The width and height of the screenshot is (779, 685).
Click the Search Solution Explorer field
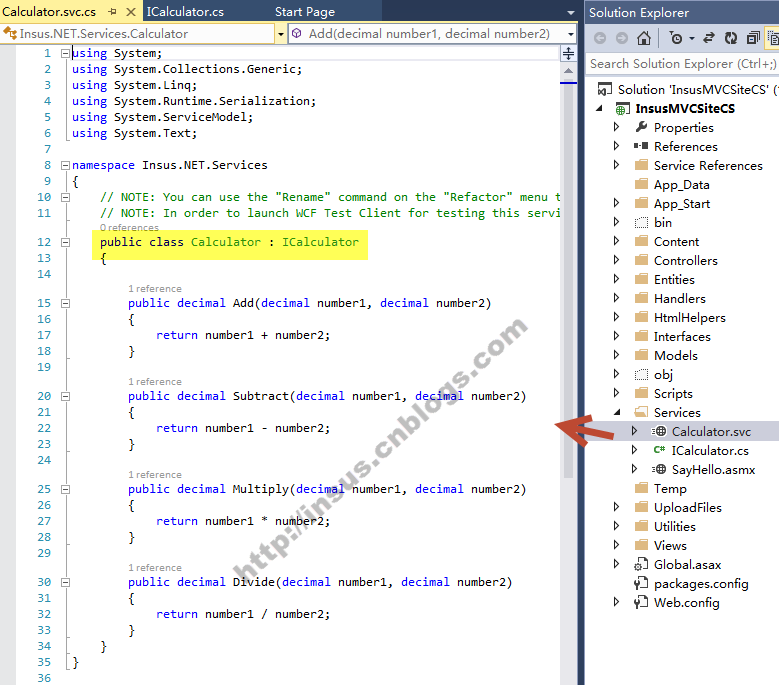tap(682, 64)
